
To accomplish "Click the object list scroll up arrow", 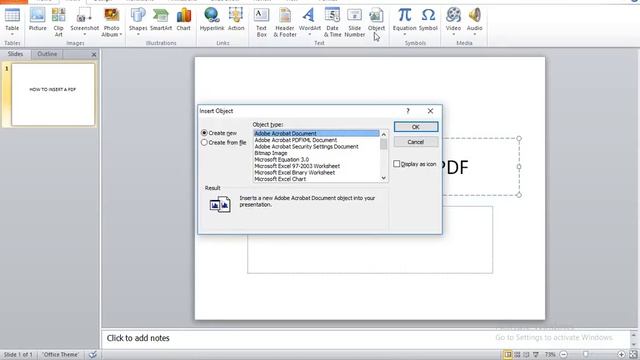I will 384,134.
